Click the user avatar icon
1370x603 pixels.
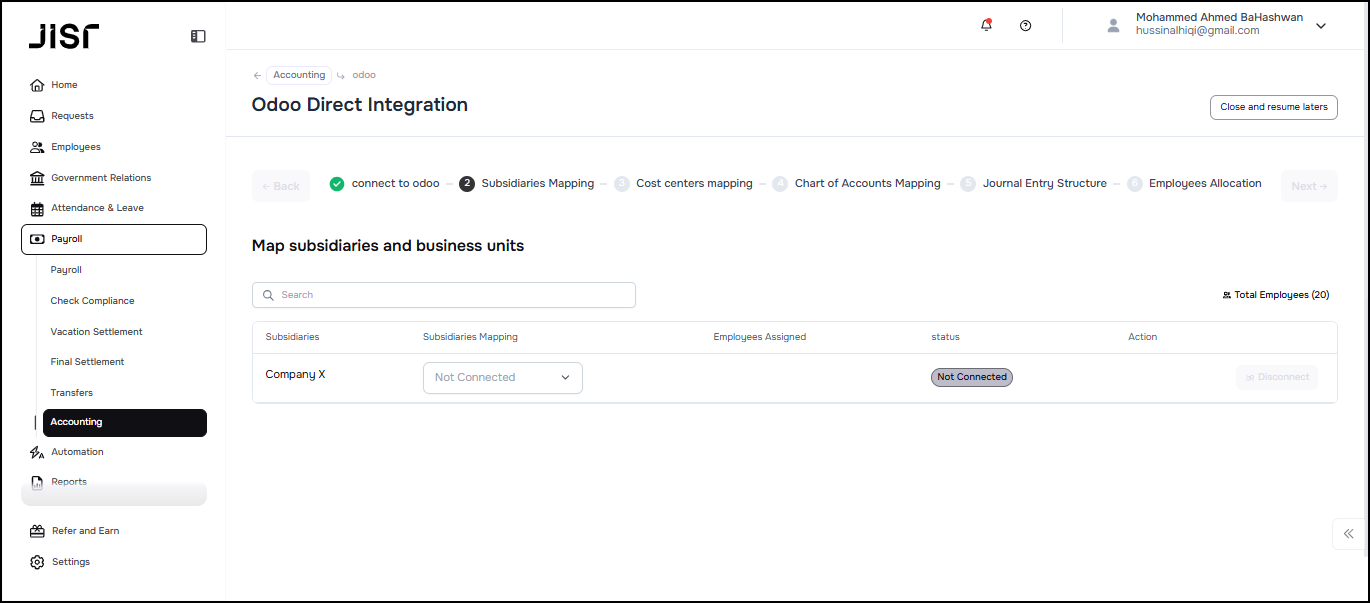1113,26
